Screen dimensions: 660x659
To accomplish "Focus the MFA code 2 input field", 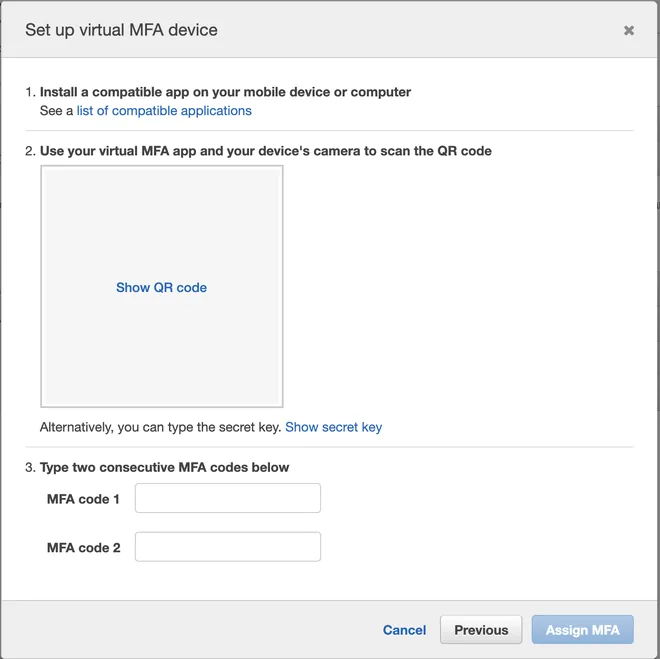I will coord(228,547).
